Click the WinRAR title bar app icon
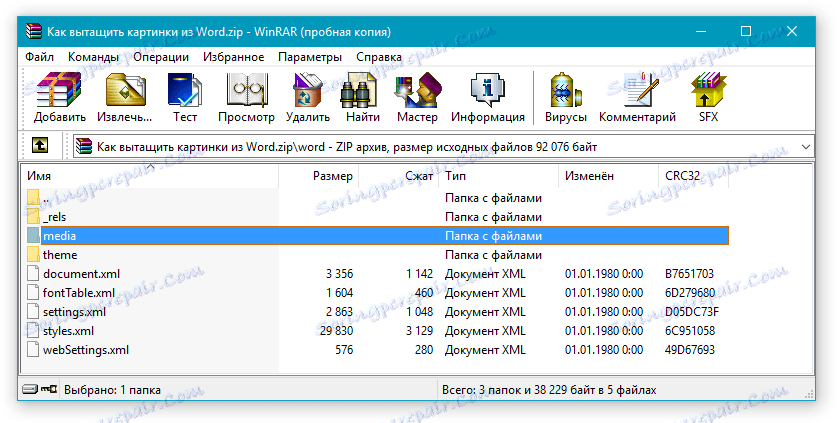Screen dimensions: 837x423 tap(34, 32)
